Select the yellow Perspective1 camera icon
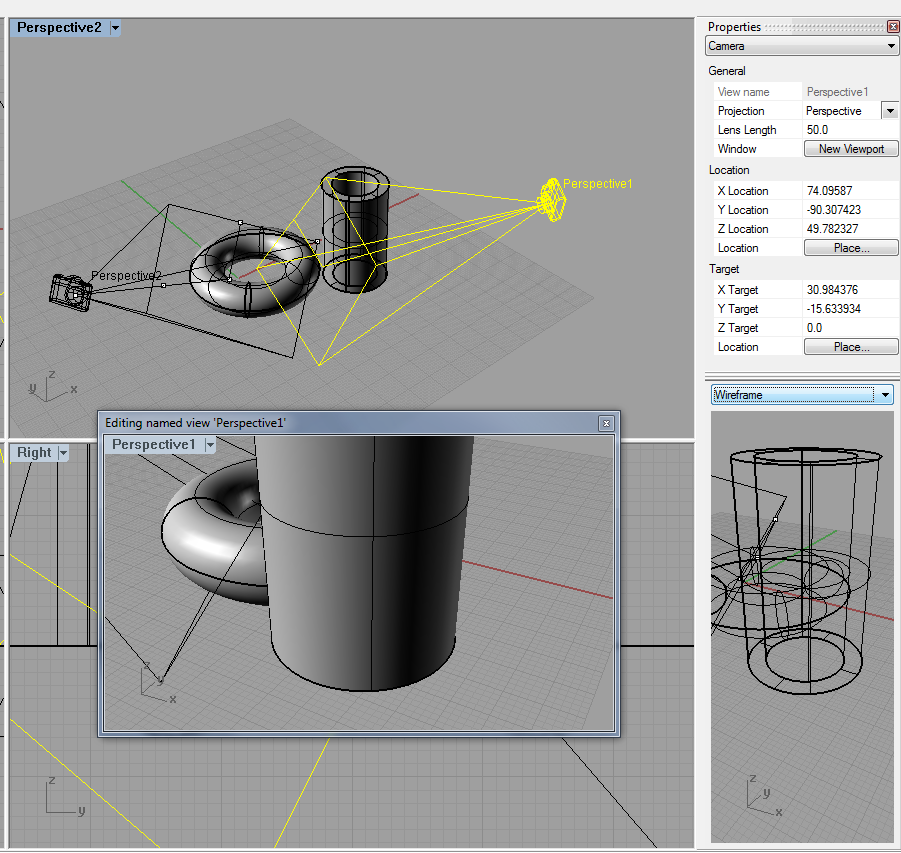This screenshot has width=901, height=853. 551,199
